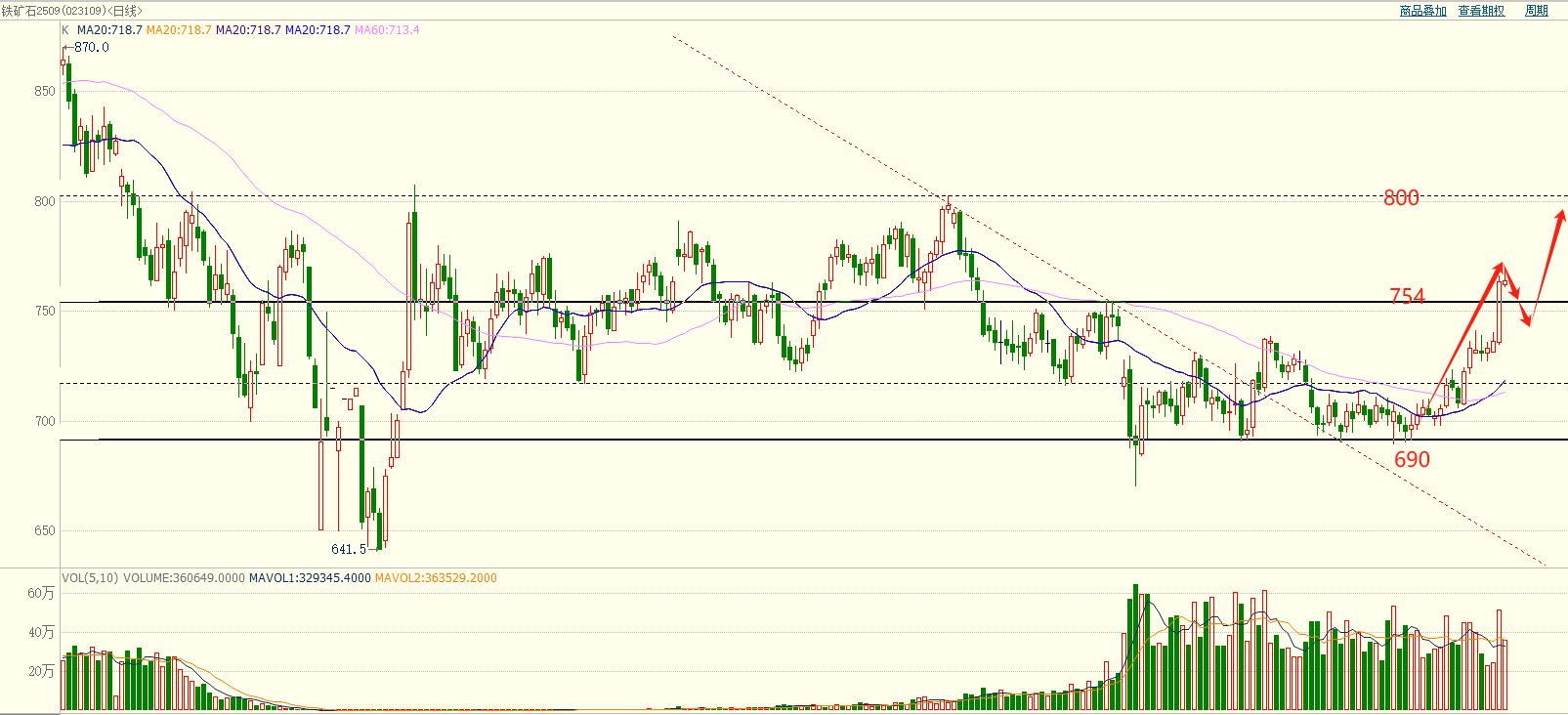Click the 641.5 low price label
The image size is (1568, 715).
(x=349, y=549)
